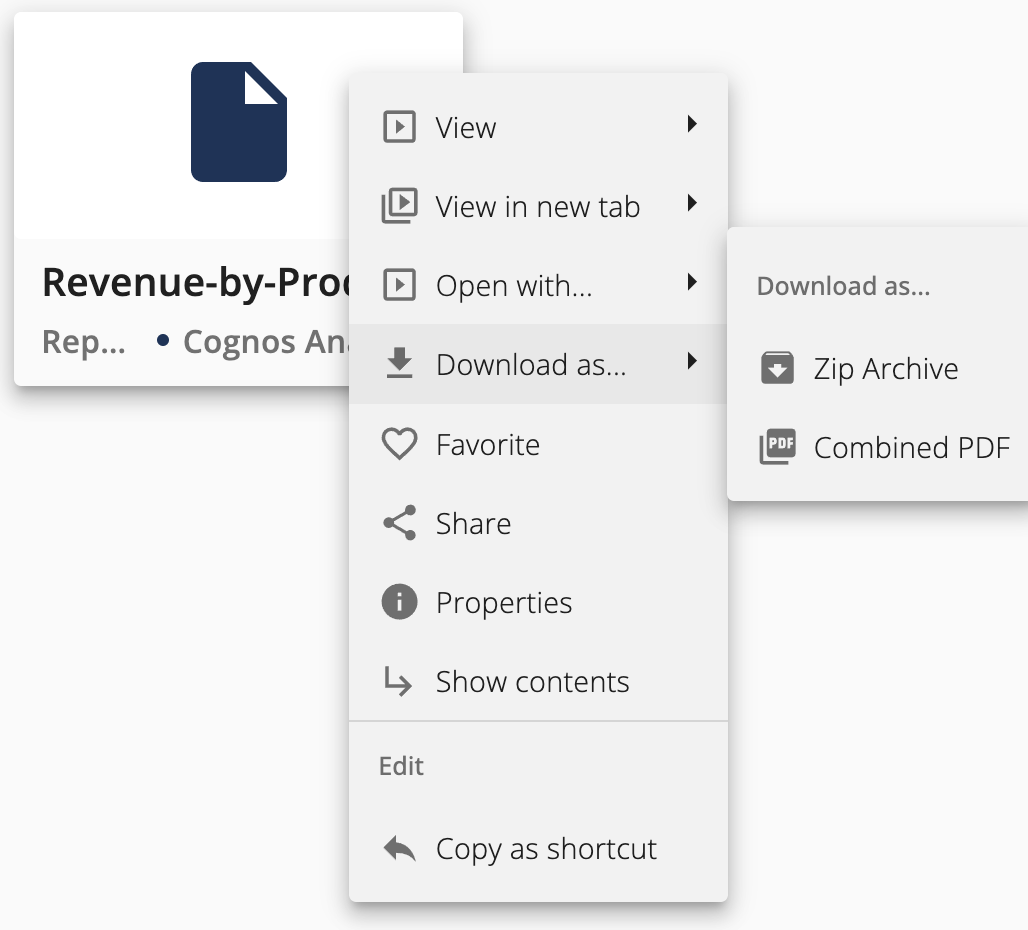Viewport: 1028px width, 930px height.
Task: Open Properties of the report
Action: click(x=538, y=602)
